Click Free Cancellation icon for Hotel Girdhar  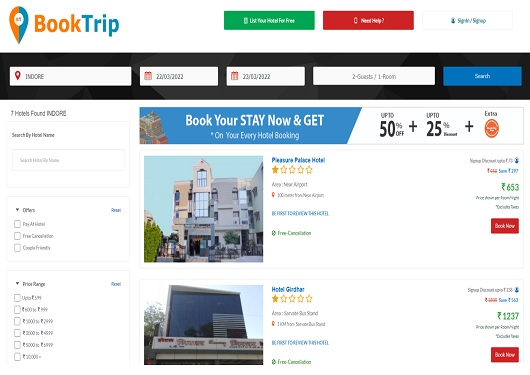274,362
